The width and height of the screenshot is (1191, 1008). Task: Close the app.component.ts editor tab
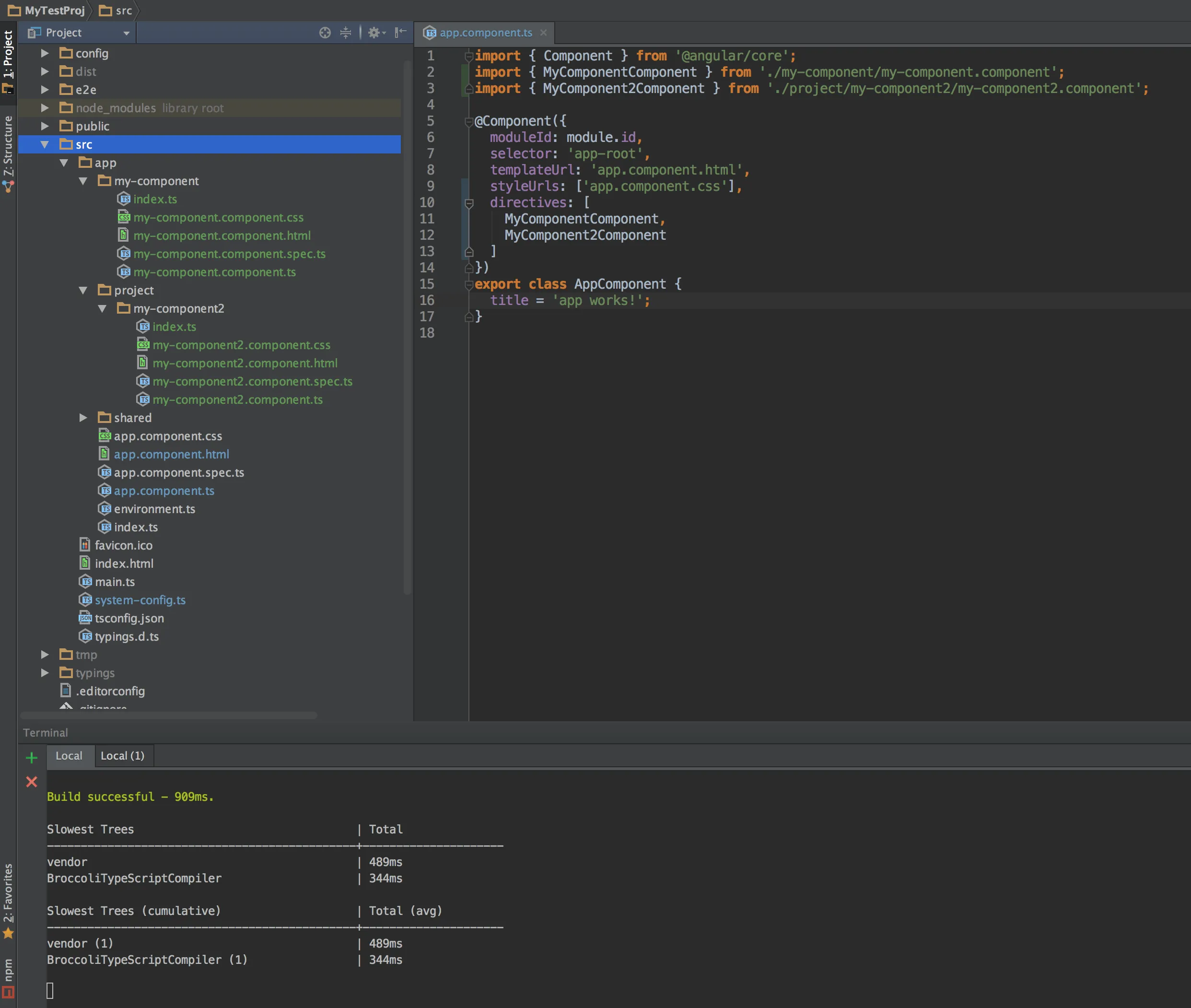[x=543, y=33]
